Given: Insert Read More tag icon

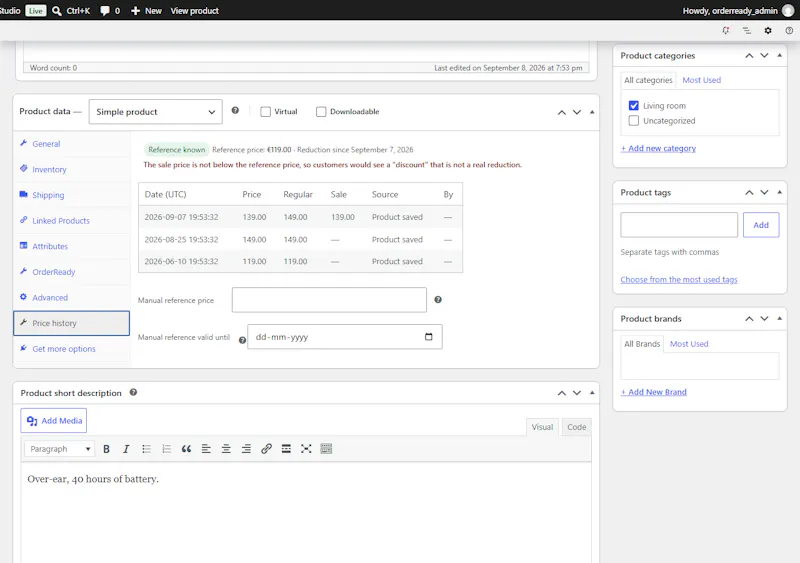Looking at the screenshot, I should click(286, 449).
